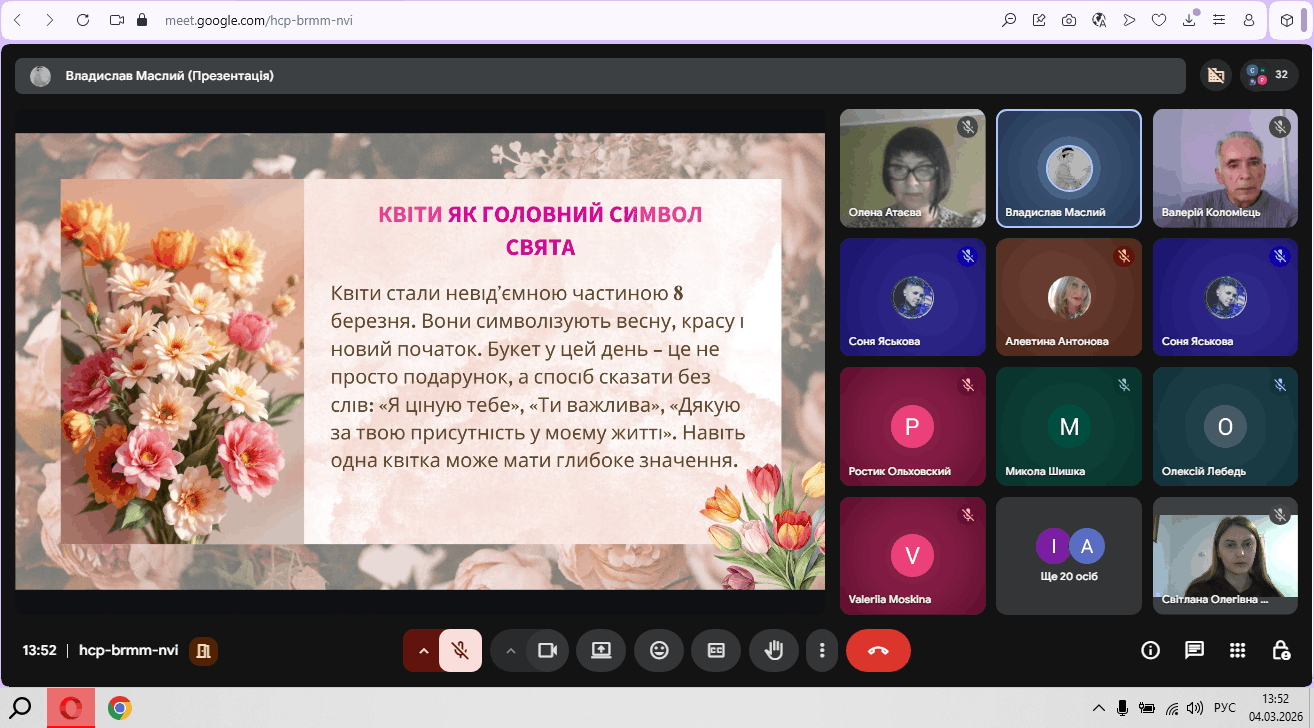The width and height of the screenshot is (1314, 728).
Task: Raise your hand in the meeting
Action: [x=774, y=650]
